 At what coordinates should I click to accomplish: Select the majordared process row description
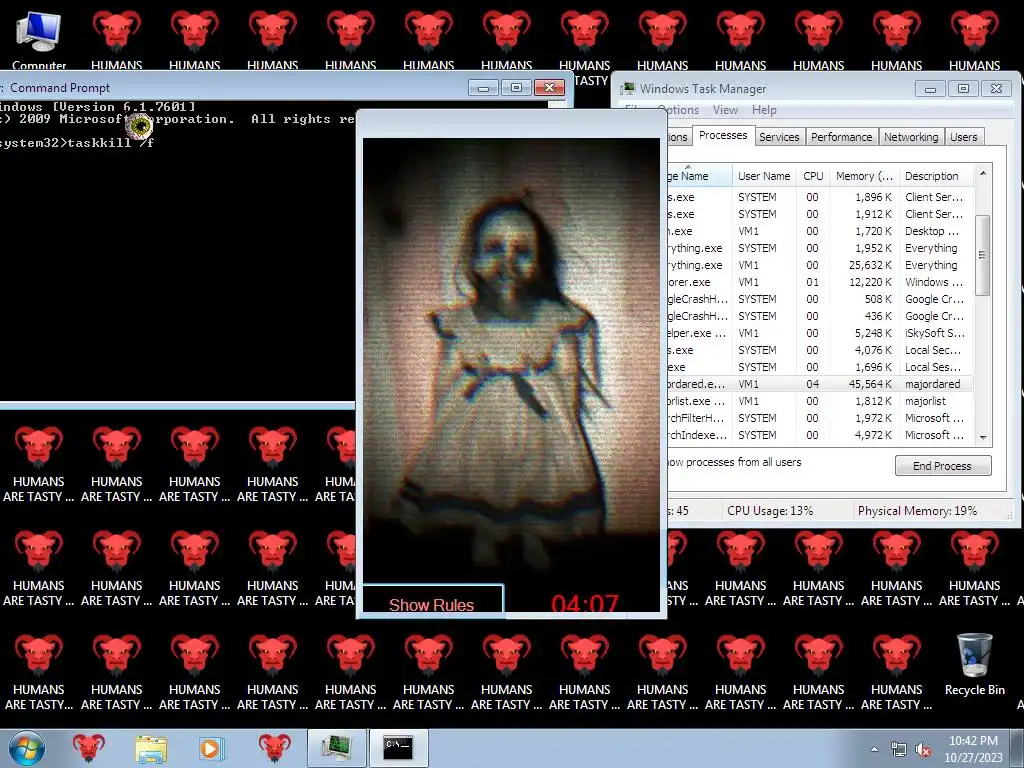[x=933, y=384]
